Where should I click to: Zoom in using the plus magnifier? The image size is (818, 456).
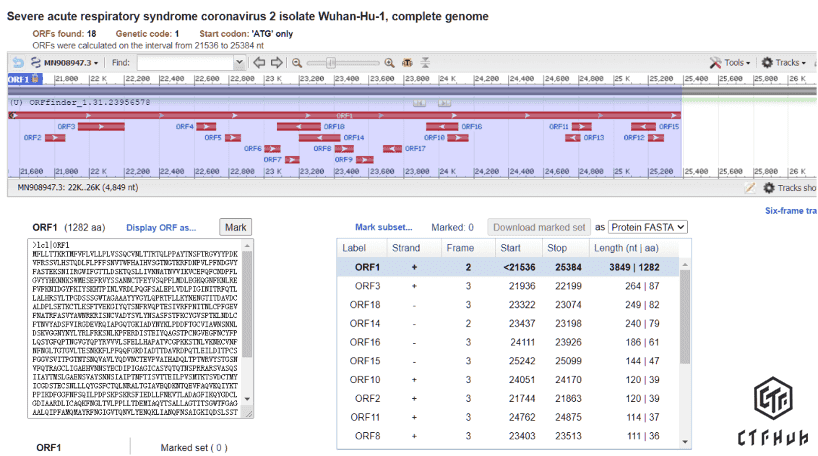[x=389, y=63]
